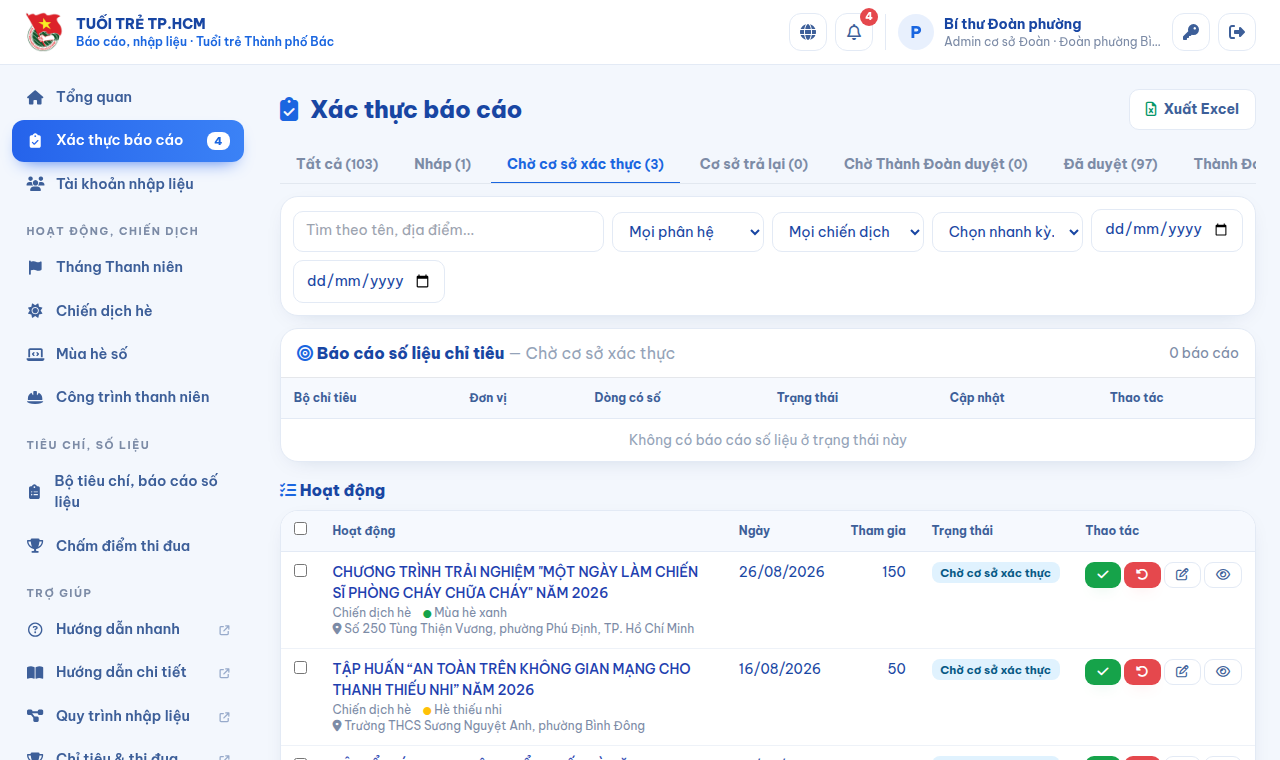Open "Công trình thanh niên" in sidebar
This screenshot has width=1280, height=760.
(x=128, y=397)
